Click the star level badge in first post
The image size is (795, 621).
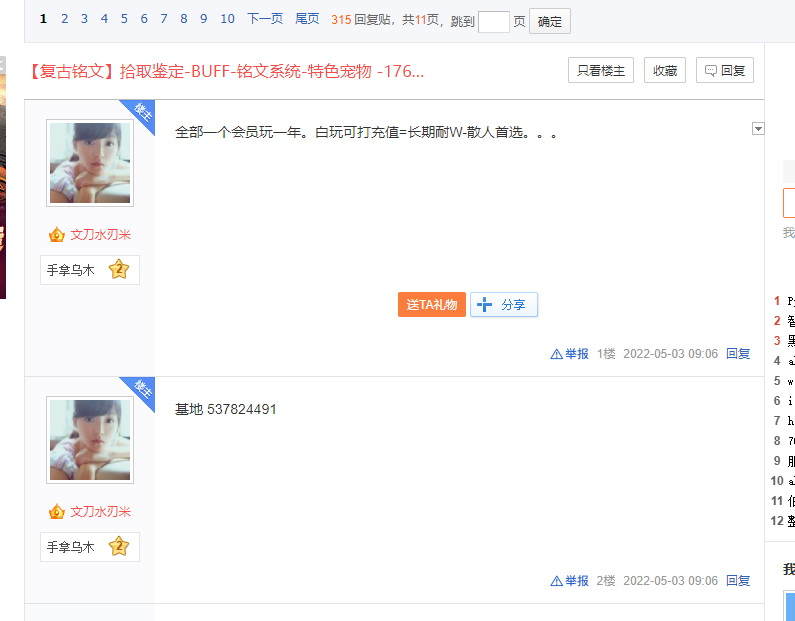(x=119, y=269)
